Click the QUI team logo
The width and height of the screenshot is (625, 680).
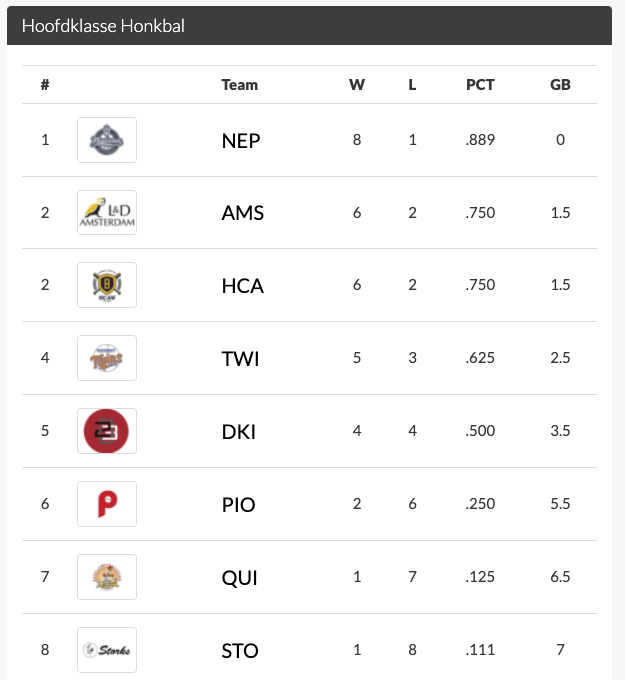tap(107, 577)
